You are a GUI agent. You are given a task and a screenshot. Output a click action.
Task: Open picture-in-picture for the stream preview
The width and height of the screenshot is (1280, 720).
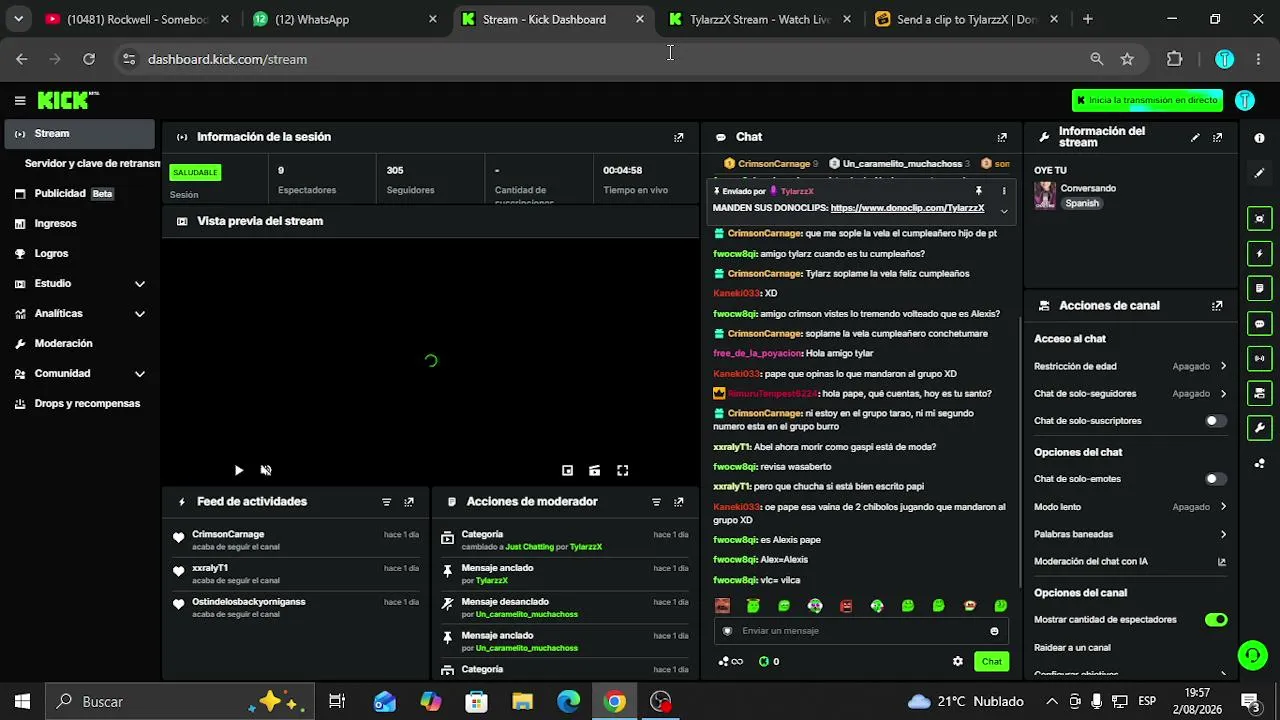tap(567, 470)
